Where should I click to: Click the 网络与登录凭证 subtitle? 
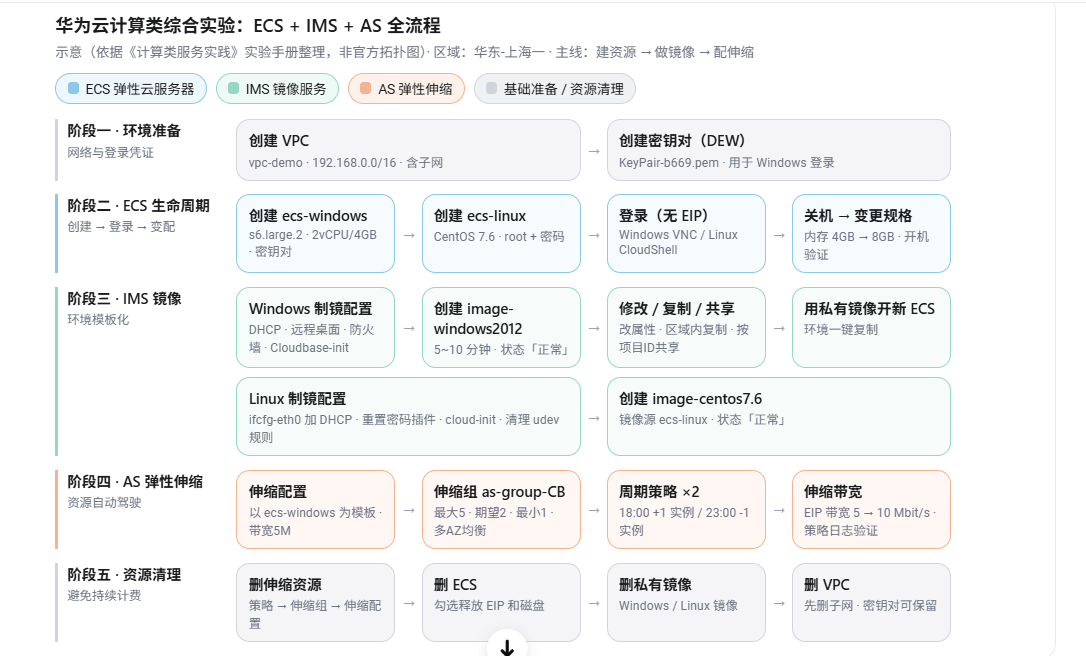pyautogui.click(x=110, y=152)
